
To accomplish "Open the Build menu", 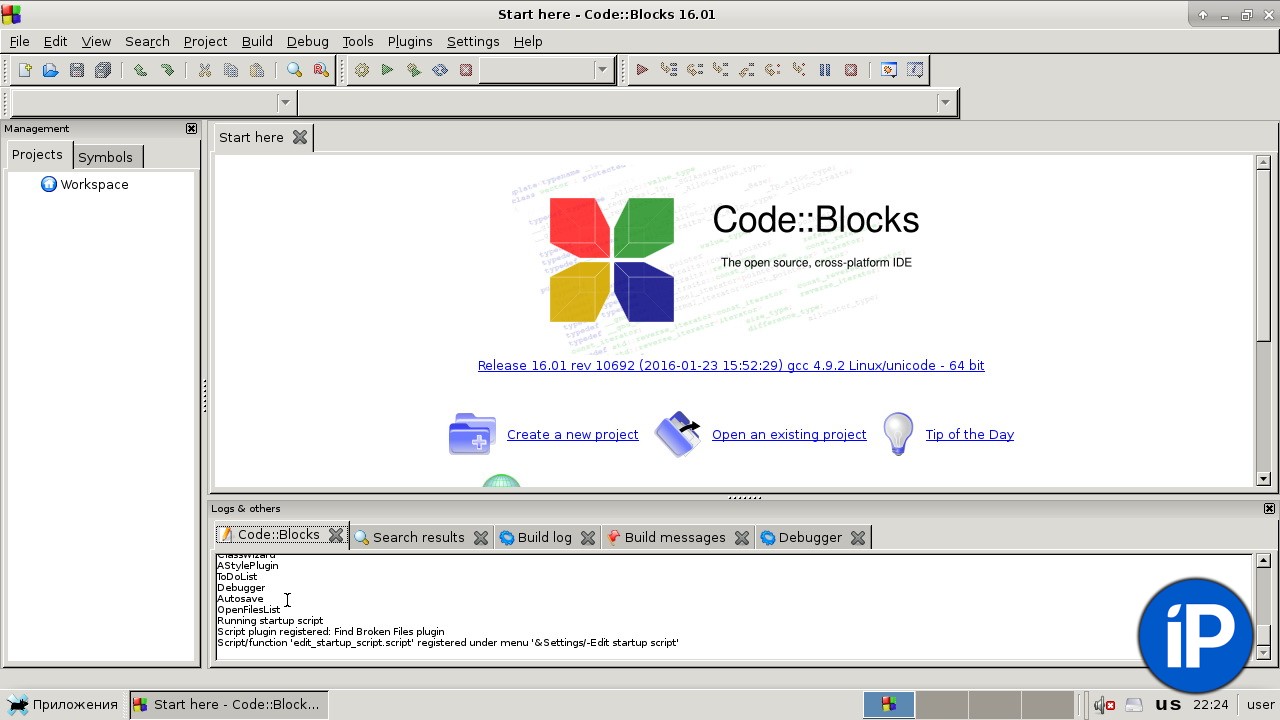I will [x=257, y=41].
